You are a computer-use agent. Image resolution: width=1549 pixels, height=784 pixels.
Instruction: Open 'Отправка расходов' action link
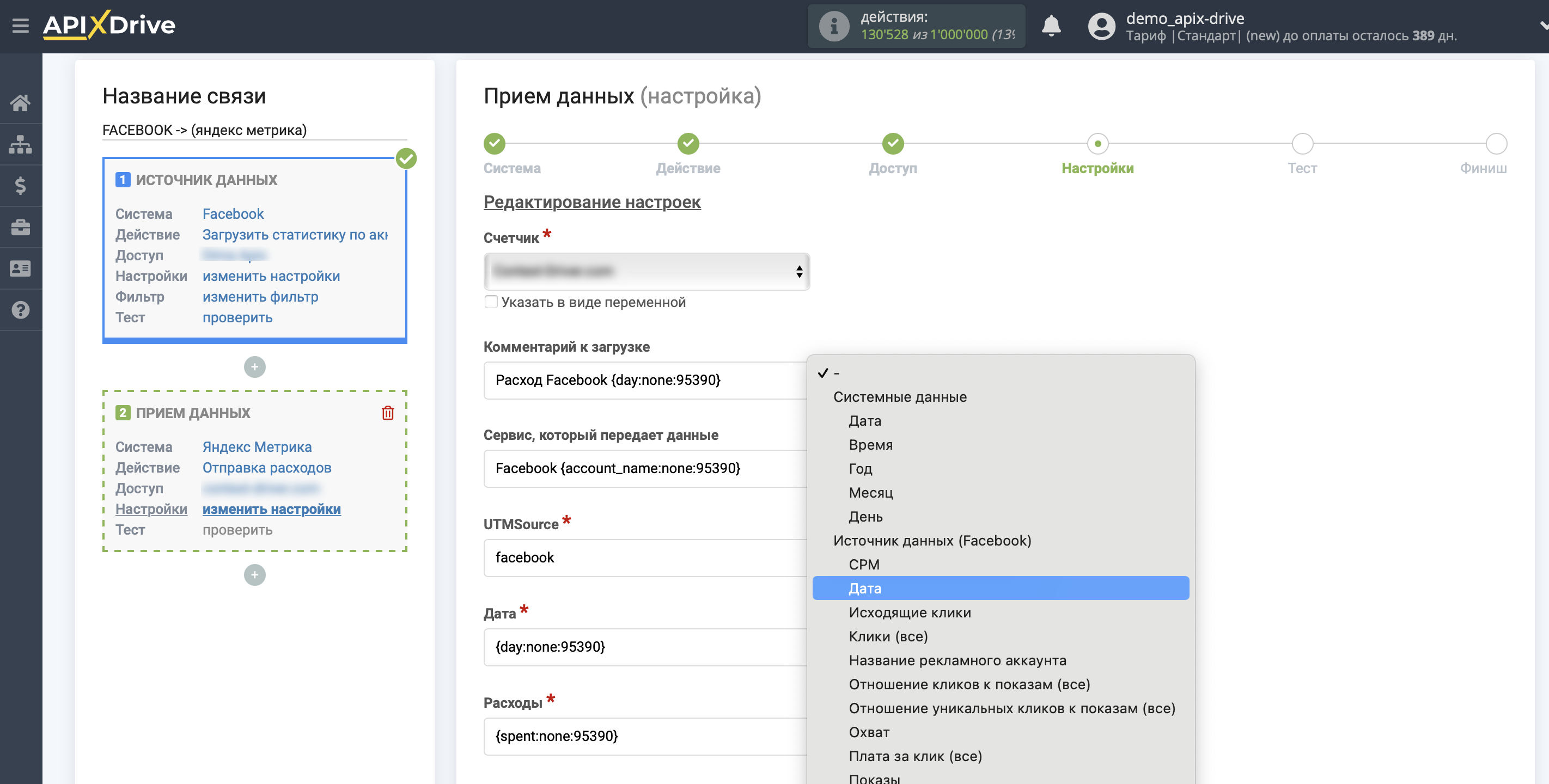pos(267,468)
